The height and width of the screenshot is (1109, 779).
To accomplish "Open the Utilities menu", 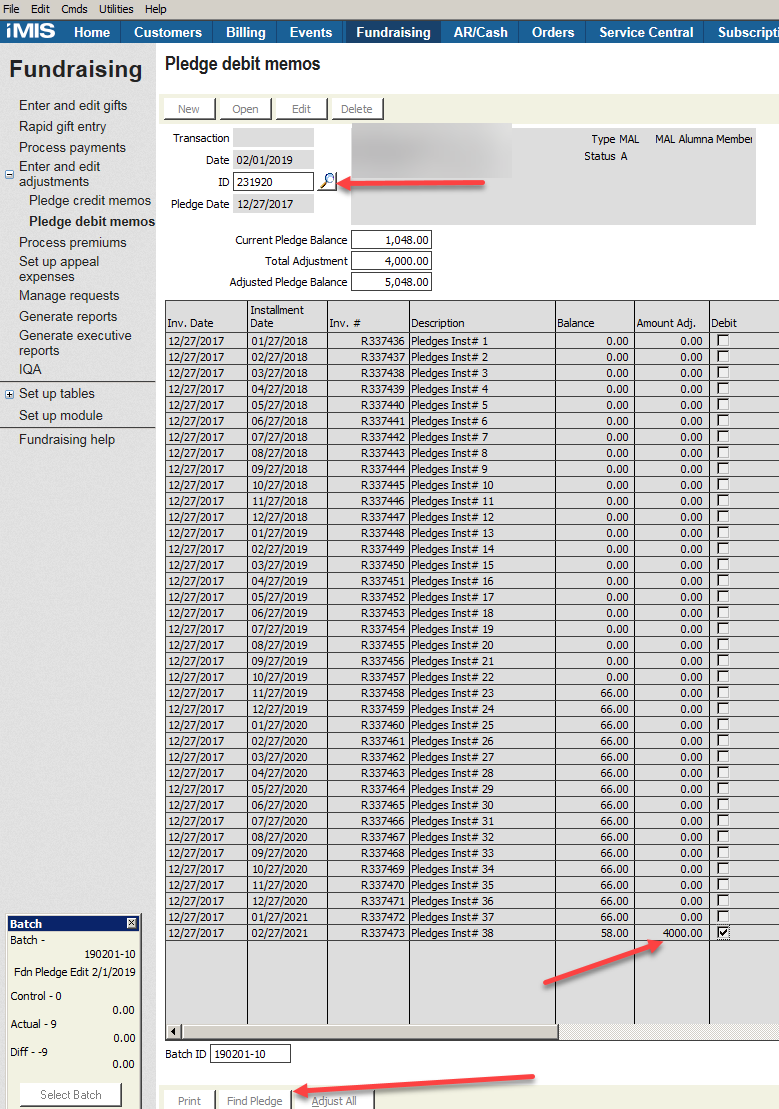I will pos(116,9).
